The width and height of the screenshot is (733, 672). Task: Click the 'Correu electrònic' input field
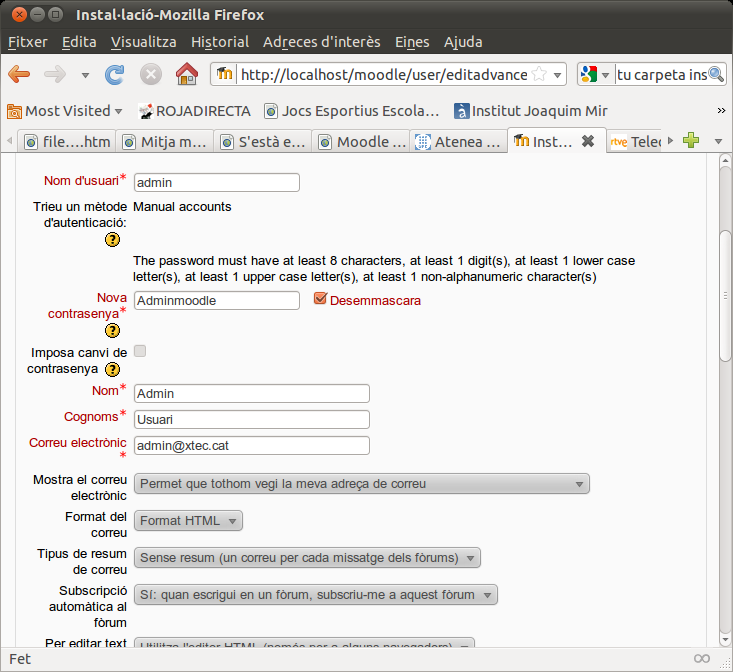252,446
